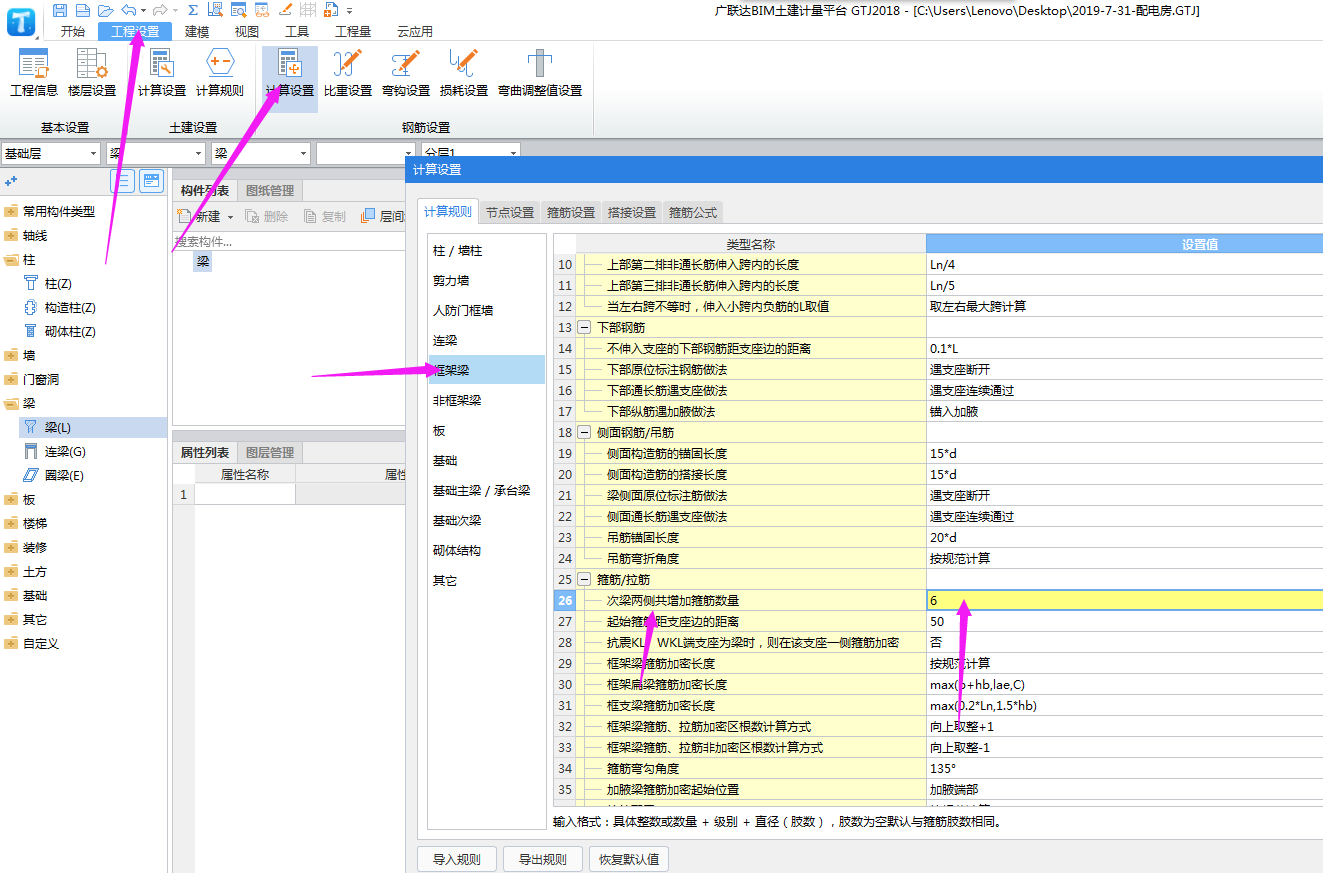
Task: Click 删除 button in component list
Action: pos(267,216)
